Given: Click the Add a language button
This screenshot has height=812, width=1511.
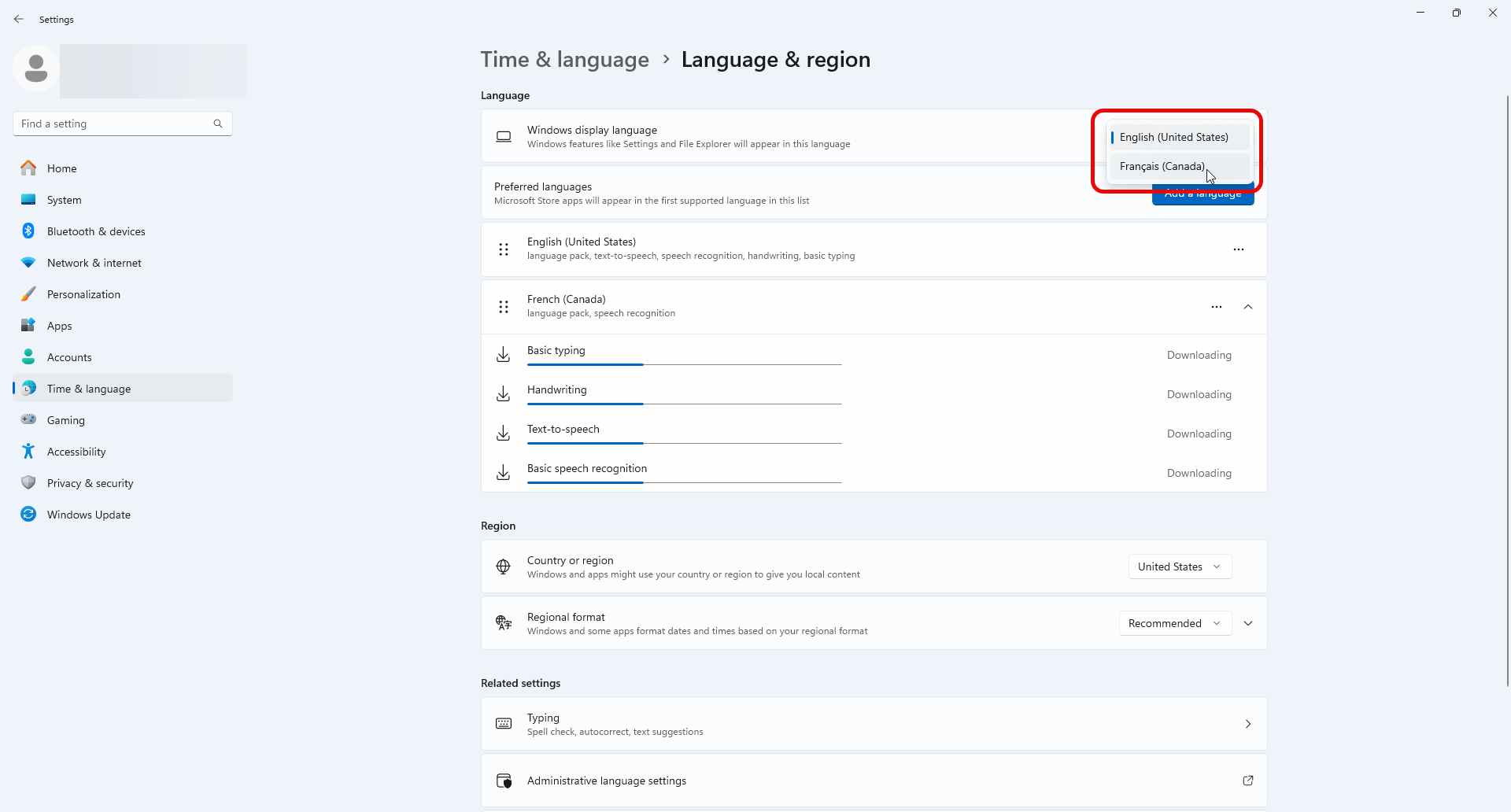Looking at the screenshot, I should click(1203, 193).
